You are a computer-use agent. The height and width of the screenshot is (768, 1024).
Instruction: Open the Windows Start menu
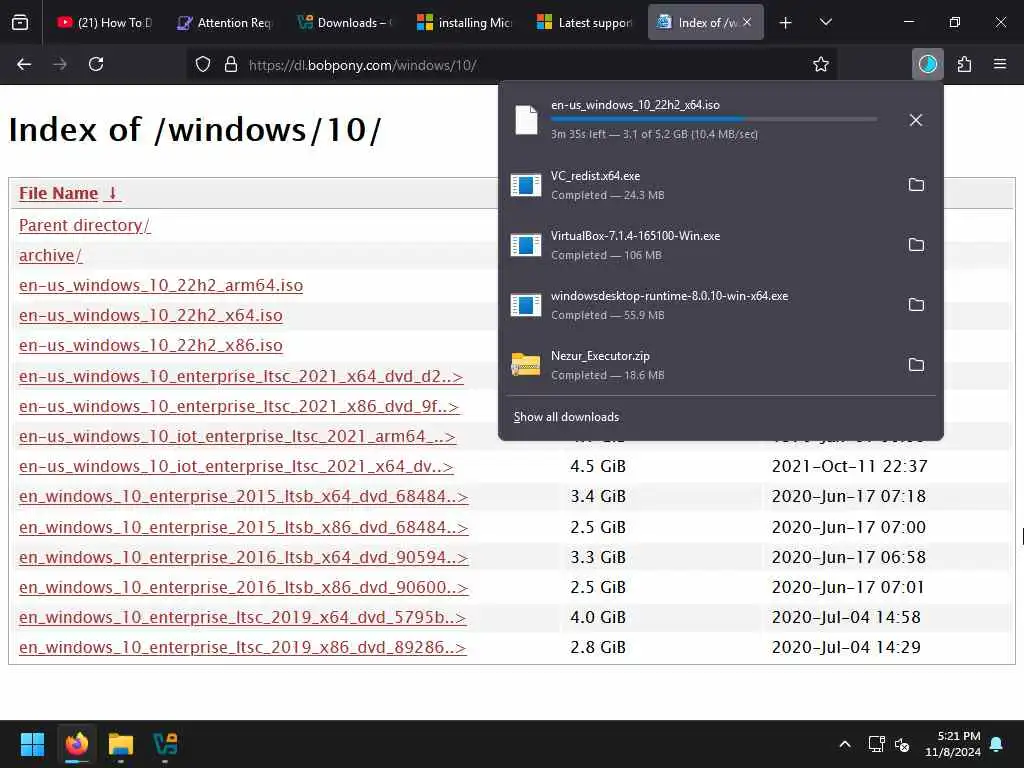(x=32, y=743)
